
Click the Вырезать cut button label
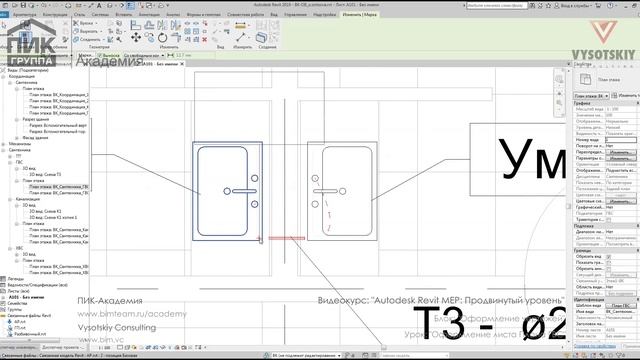(89, 31)
